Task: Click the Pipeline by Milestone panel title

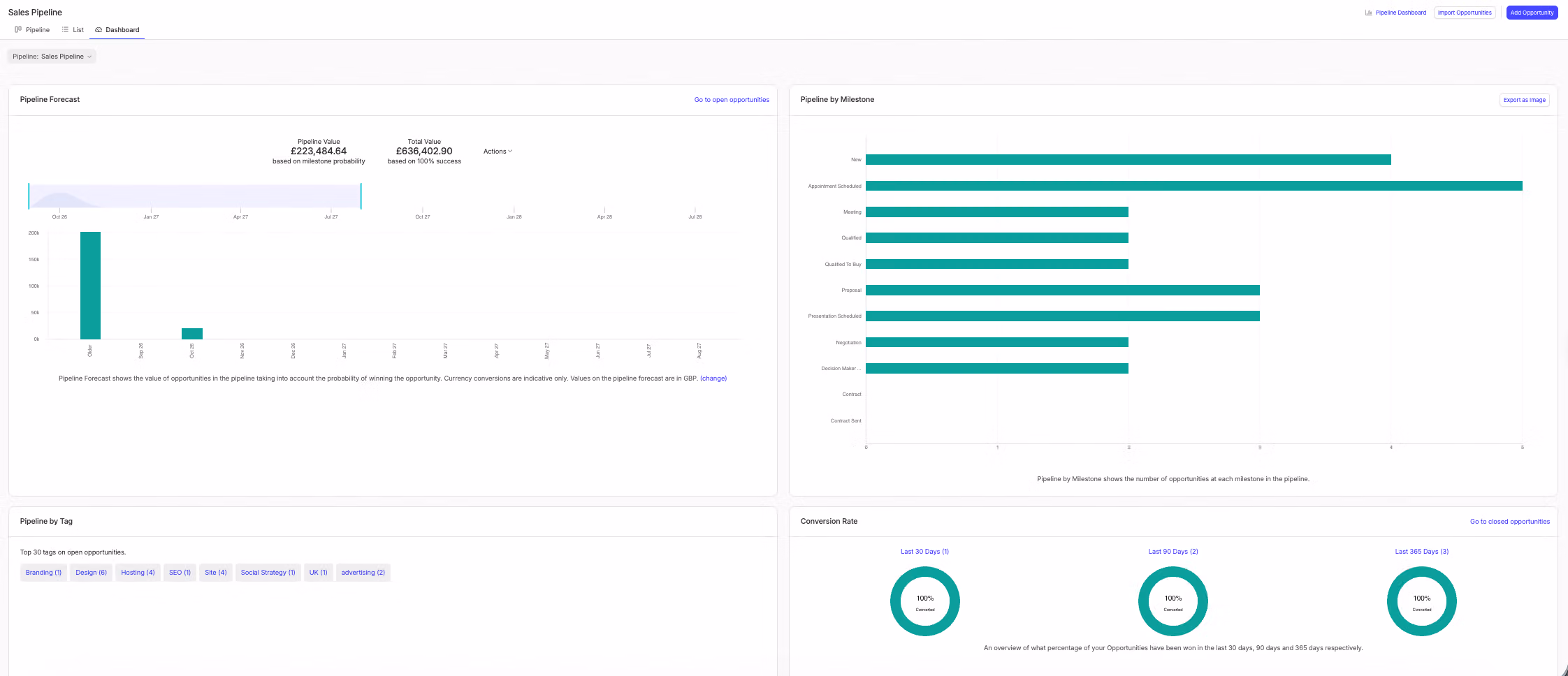Action: pyautogui.click(x=837, y=100)
